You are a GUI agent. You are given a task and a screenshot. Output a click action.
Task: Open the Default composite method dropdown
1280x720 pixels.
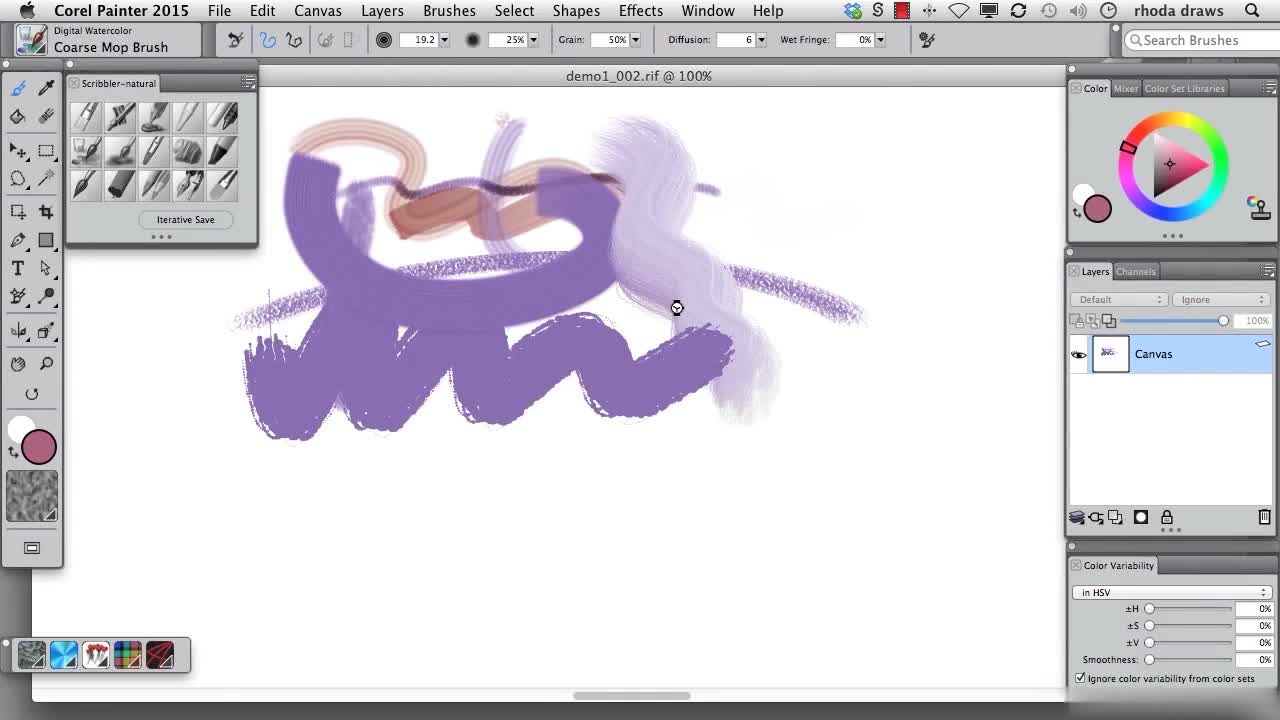coord(1120,300)
